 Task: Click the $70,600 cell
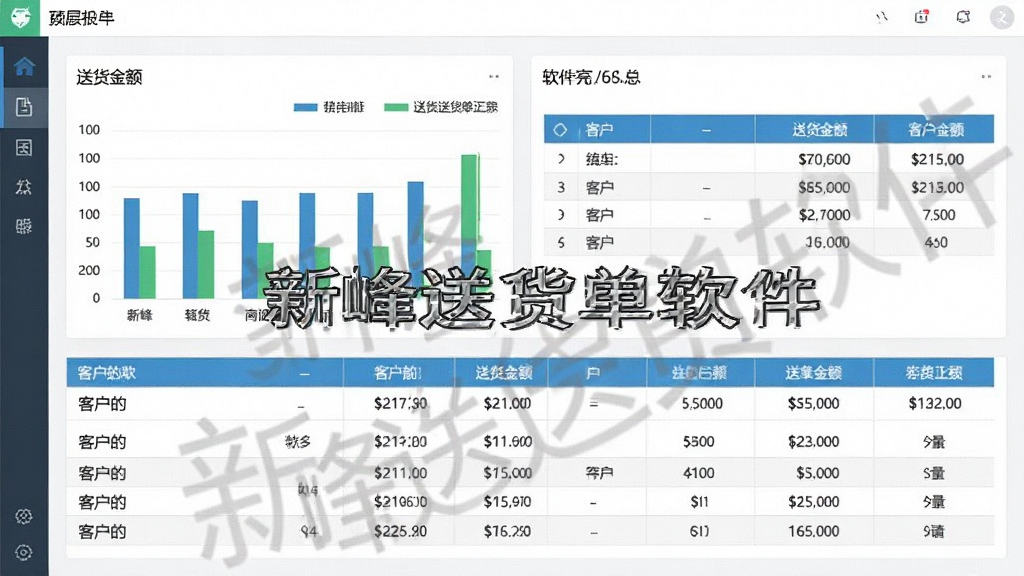[x=824, y=159]
